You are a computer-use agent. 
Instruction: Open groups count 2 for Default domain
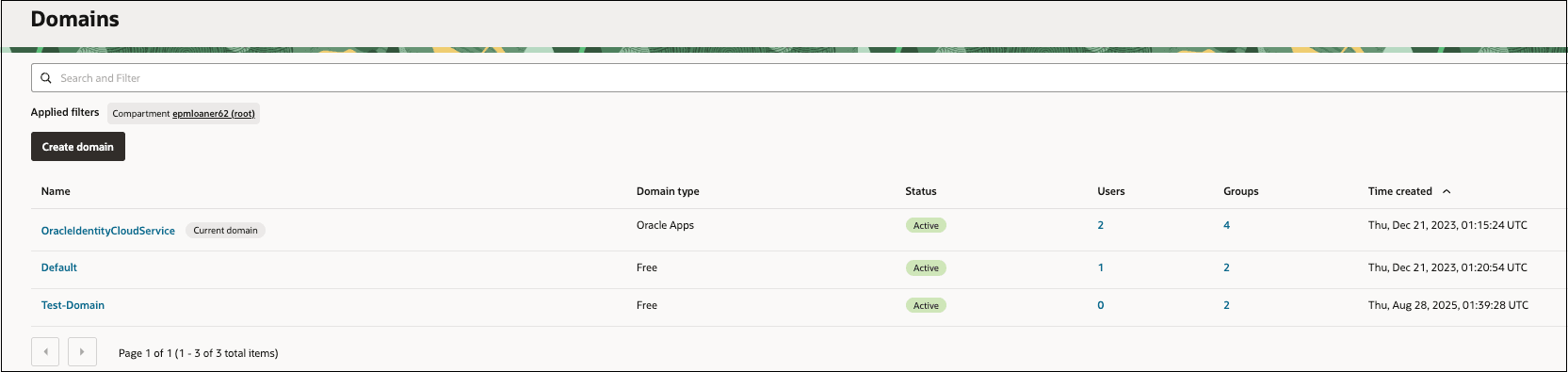(1226, 267)
